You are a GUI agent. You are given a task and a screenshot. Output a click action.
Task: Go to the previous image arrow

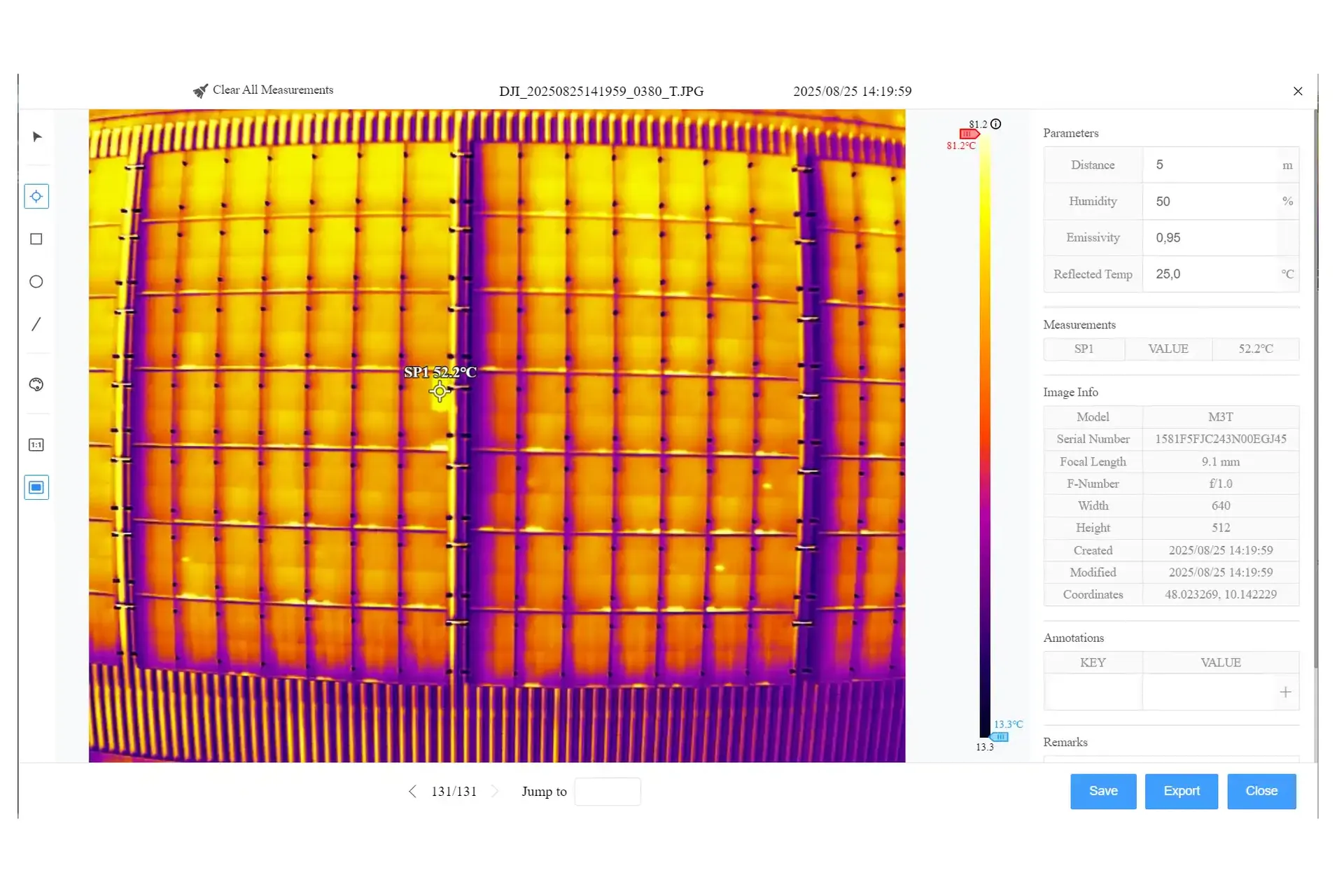click(x=412, y=791)
